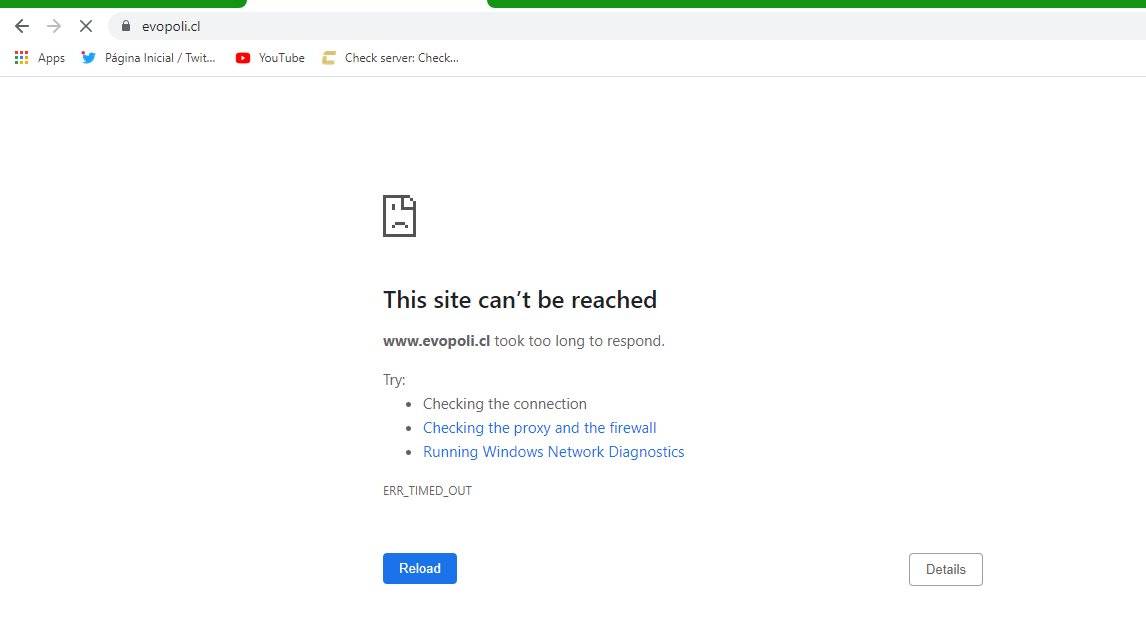Screen dimensions: 1146x644
Task: View site info via the lock icon
Action: 126,26
